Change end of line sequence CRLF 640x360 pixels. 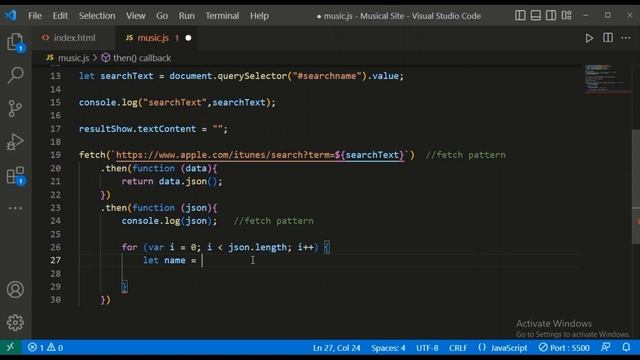tap(458, 348)
